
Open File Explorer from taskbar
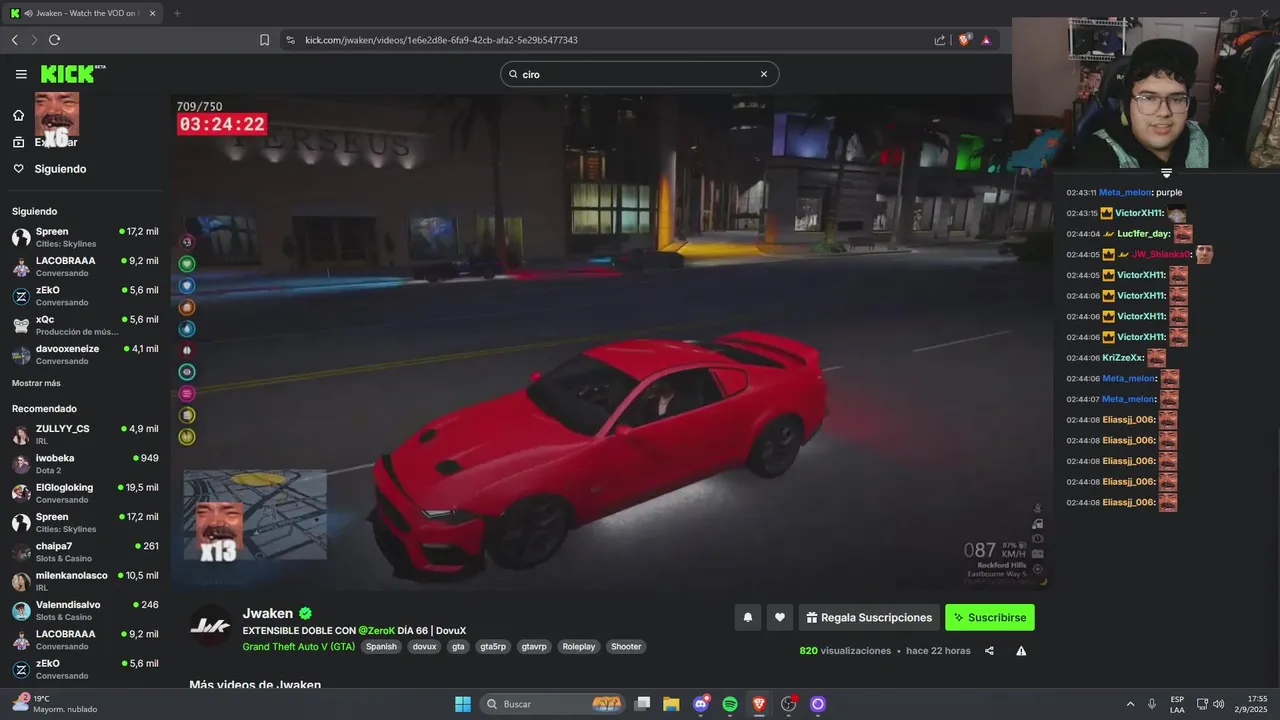coord(671,704)
